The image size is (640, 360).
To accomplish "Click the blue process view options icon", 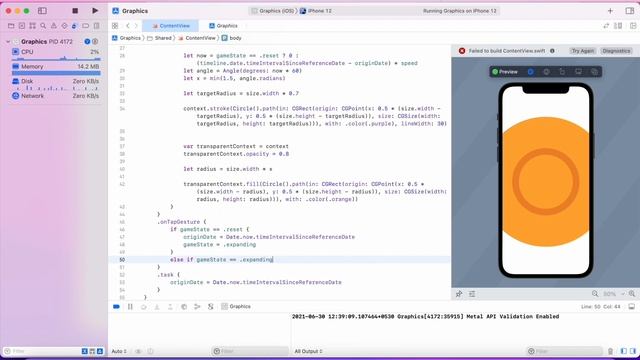I will (87, 42).
